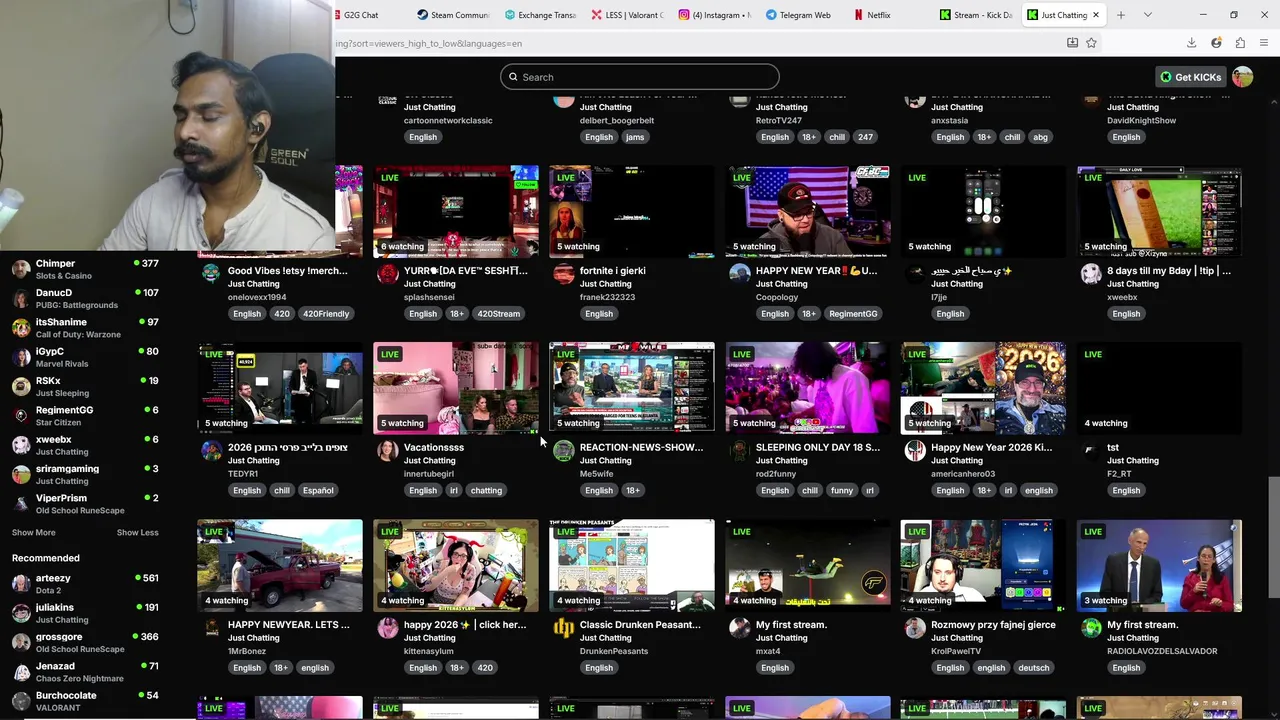Click arteezy avatar in Recommended list
The image size is (1280, 720).
point(20,584)
